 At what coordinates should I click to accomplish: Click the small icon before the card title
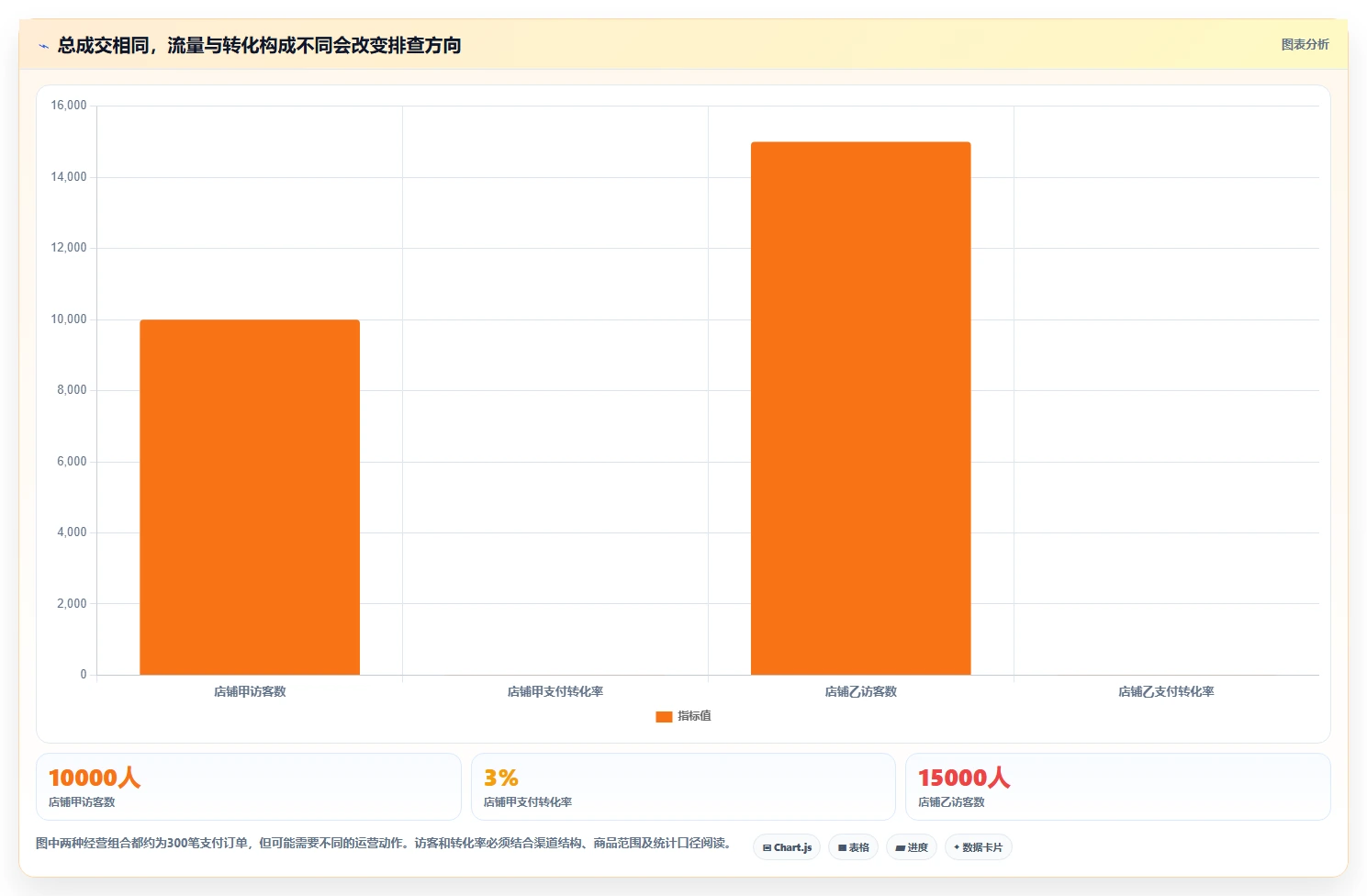click(x=43, y=46)
